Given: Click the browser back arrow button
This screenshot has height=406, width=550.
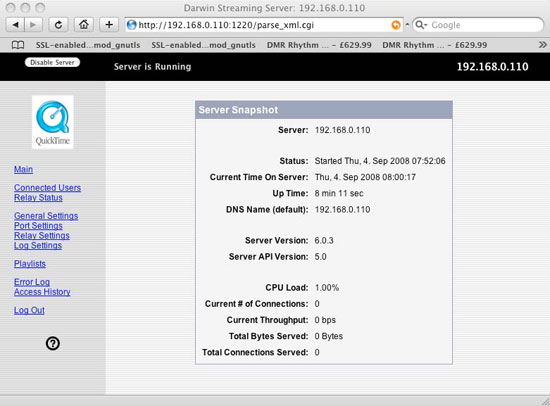Looking at the screenshot, I should coord(15,25).
